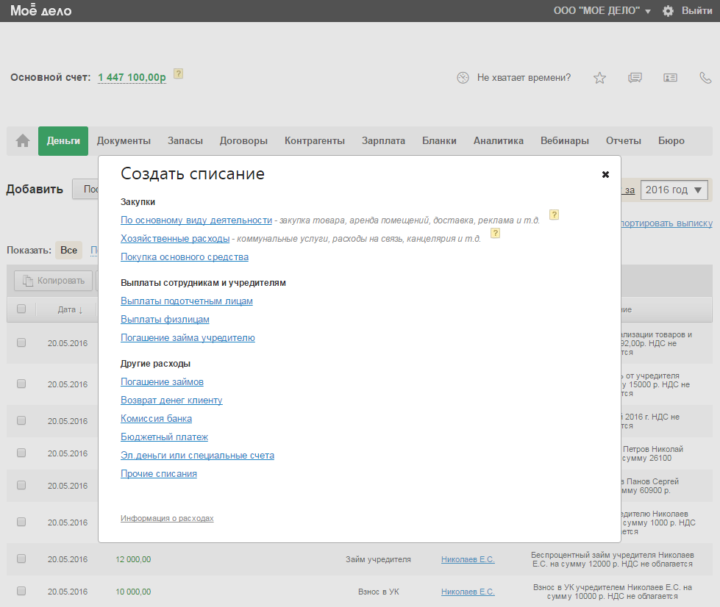Click the clock icon near 'Не хватает времени?'

pos(463,78)
